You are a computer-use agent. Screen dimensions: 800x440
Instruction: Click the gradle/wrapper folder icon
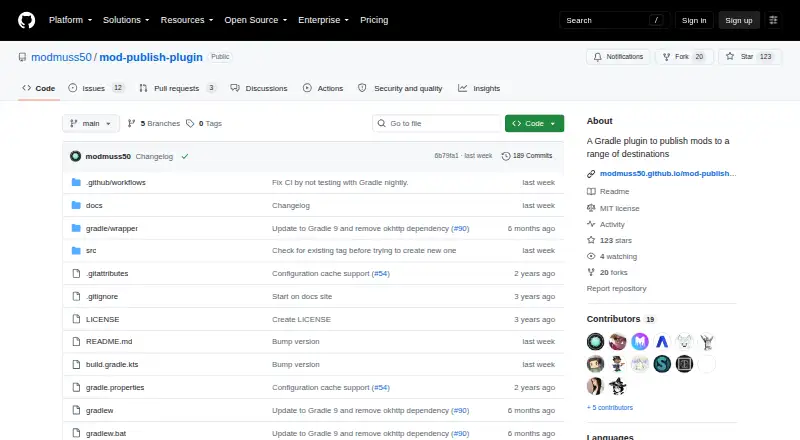click(x=76, y=228)
